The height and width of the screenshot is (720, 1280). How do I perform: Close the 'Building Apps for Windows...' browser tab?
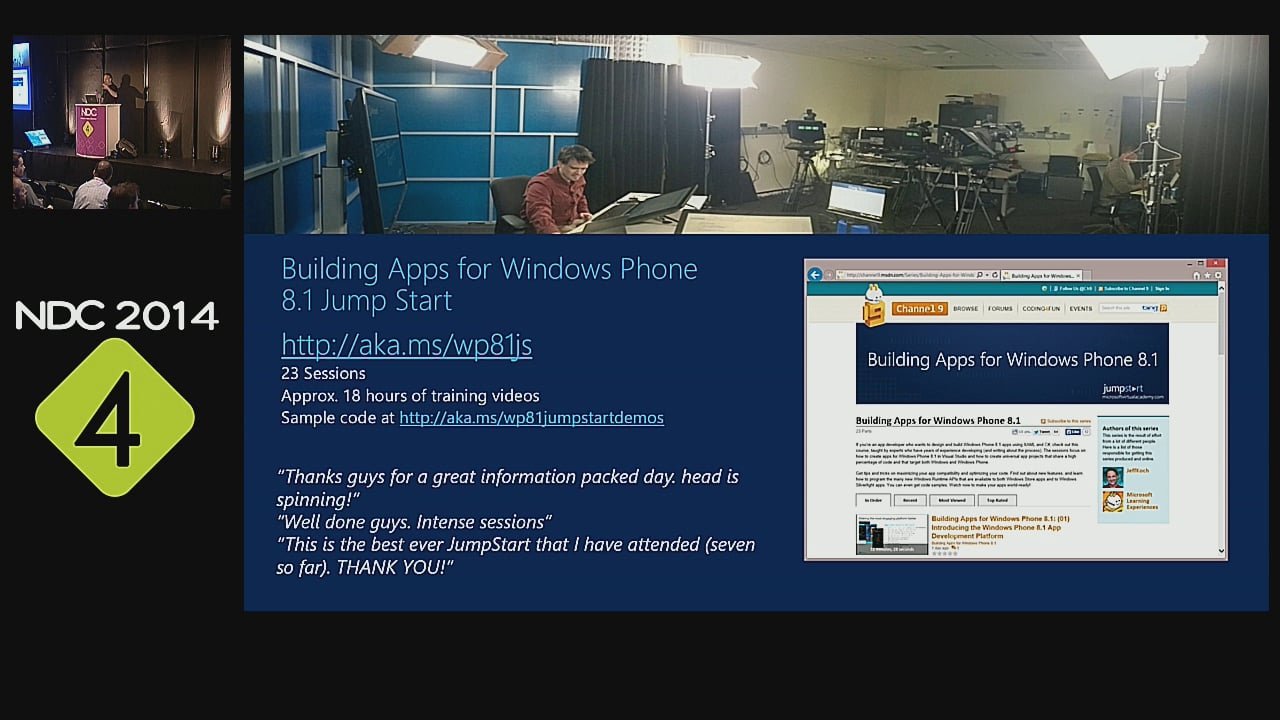pos(1078,276)
